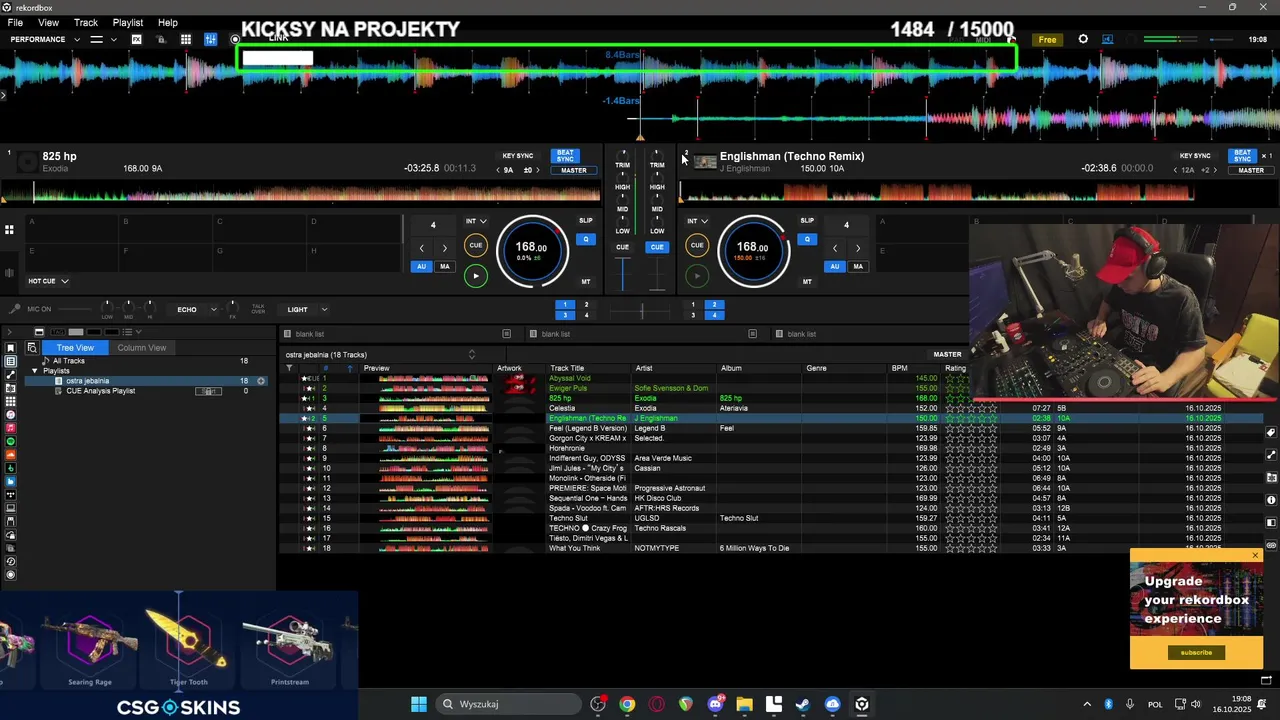The width and height of the screenshot is (1280, 720).
Task: Select All Tracks in tree
Action: click(69, 361)
